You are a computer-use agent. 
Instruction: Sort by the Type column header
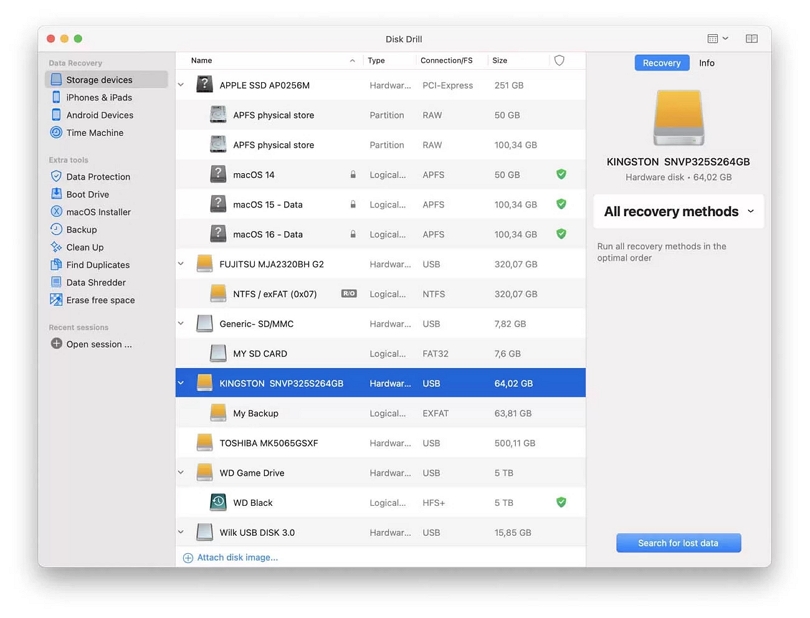click(376, 60)
